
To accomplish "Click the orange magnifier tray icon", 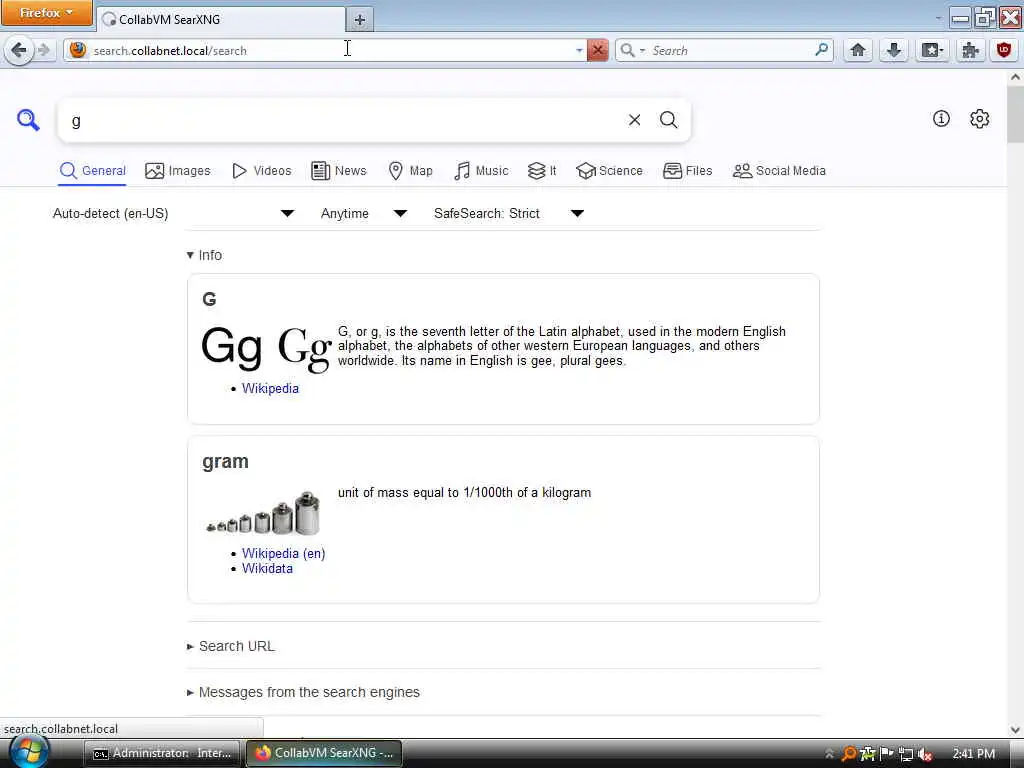I will [849, 754].
